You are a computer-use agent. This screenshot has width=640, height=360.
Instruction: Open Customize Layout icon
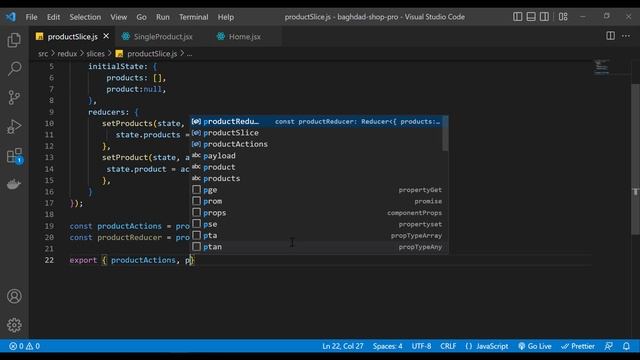[x=563, y=17]
